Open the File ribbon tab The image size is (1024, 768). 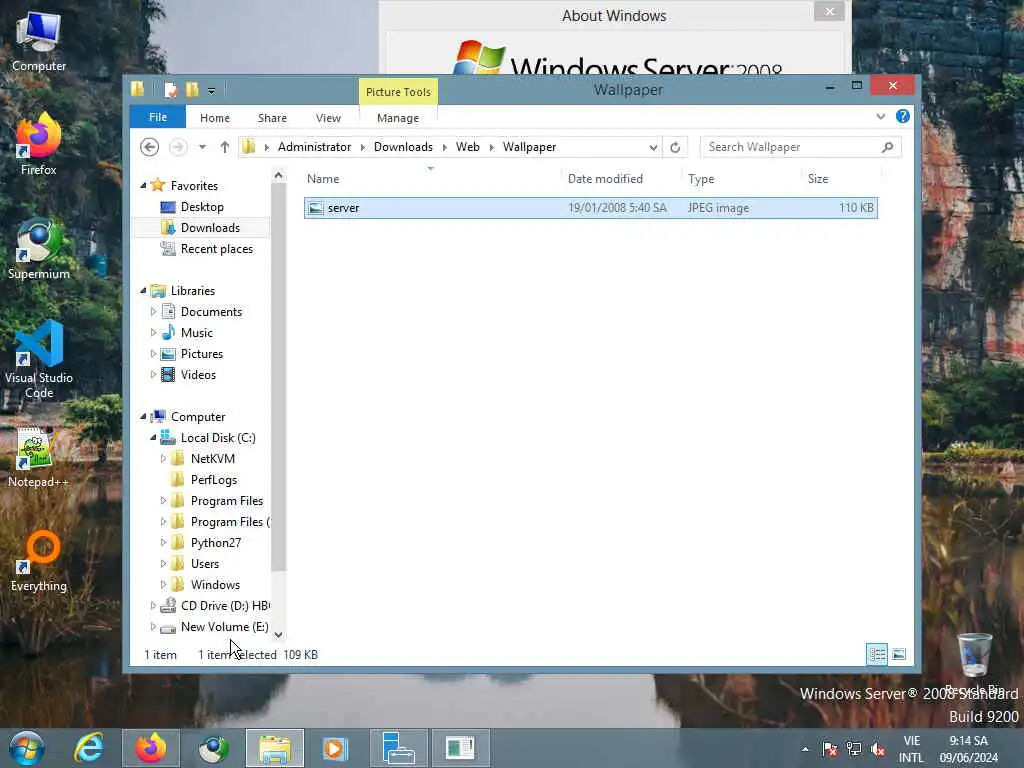pyautogui.click(x=158, y=117)
